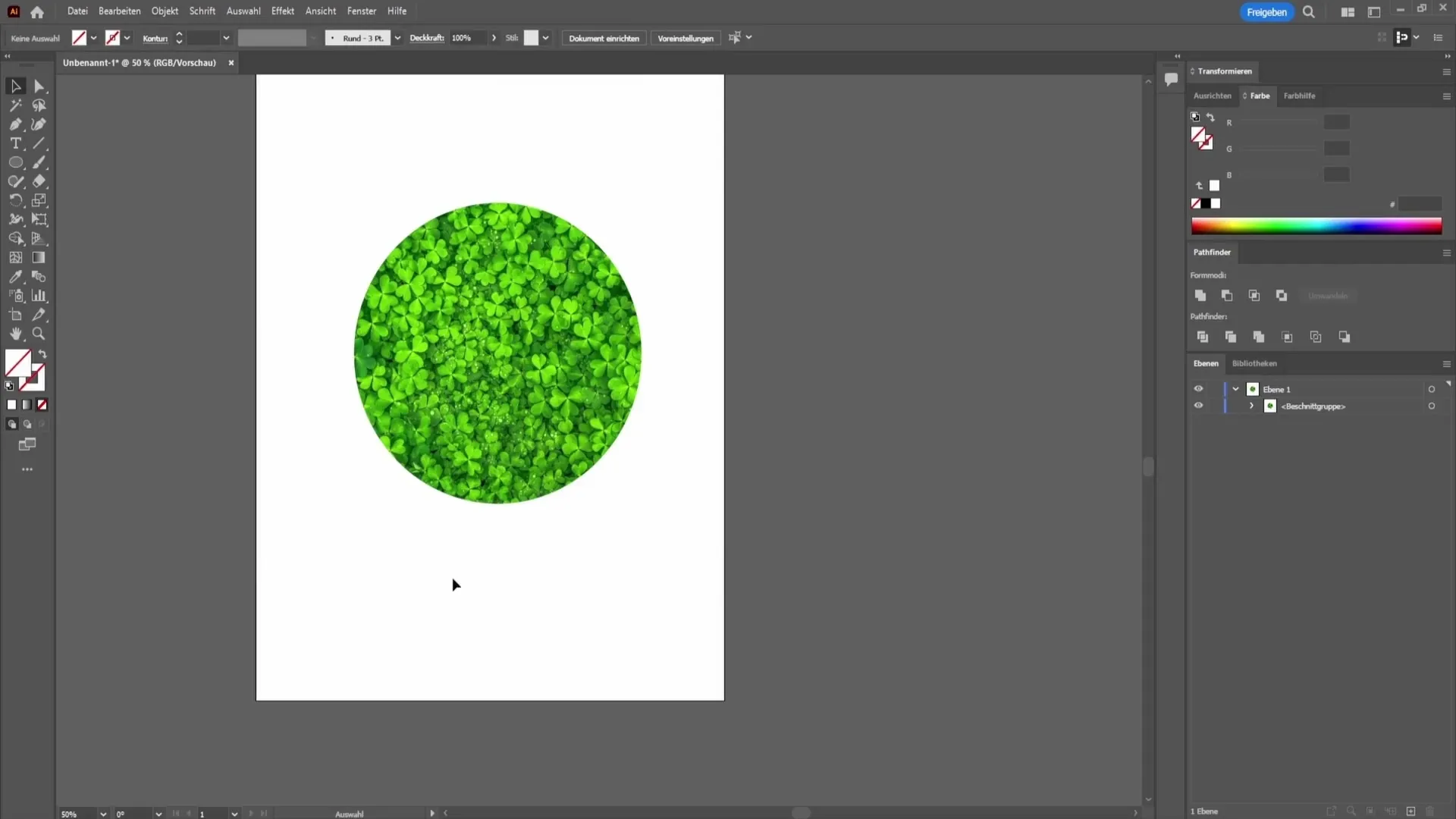
Task: Select the Eyedropper tool
Action: coord(15,277)
